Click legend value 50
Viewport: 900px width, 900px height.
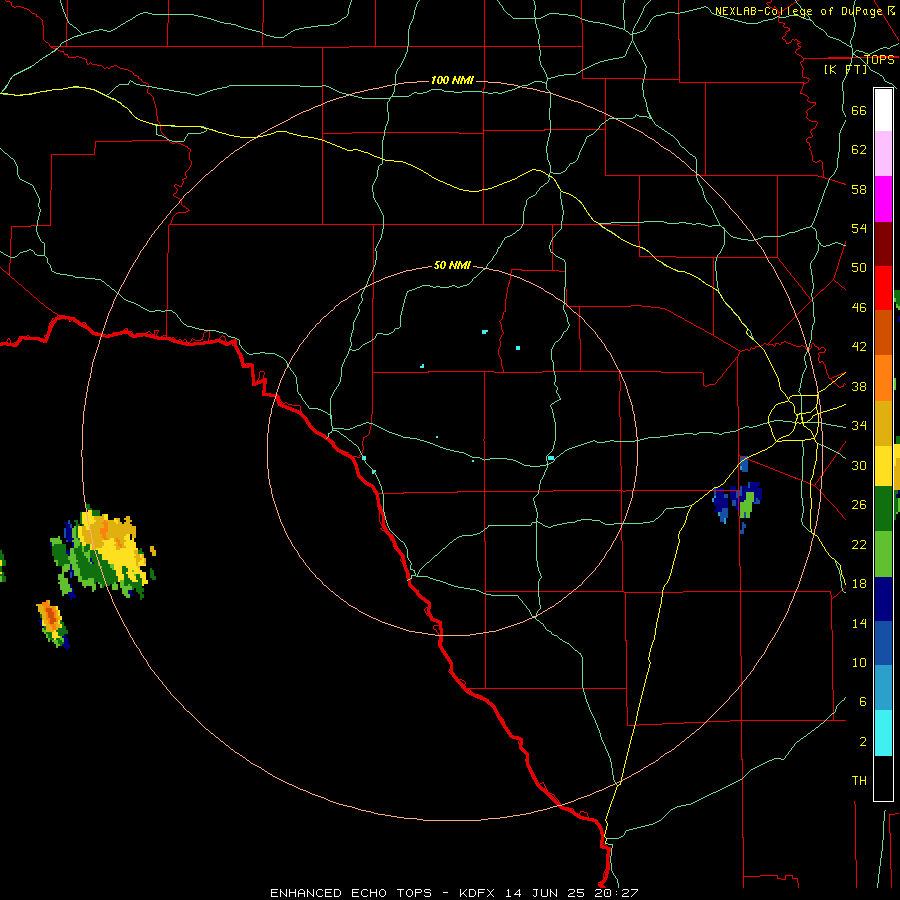pos(859,268)
